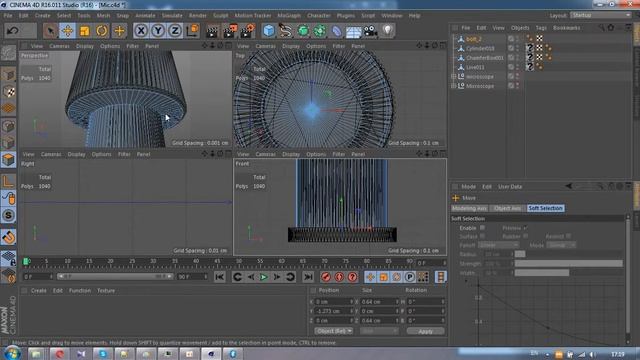Select bolt_2 object in Object Manager
The image size is (640, 360).
[x=473, y=39]
